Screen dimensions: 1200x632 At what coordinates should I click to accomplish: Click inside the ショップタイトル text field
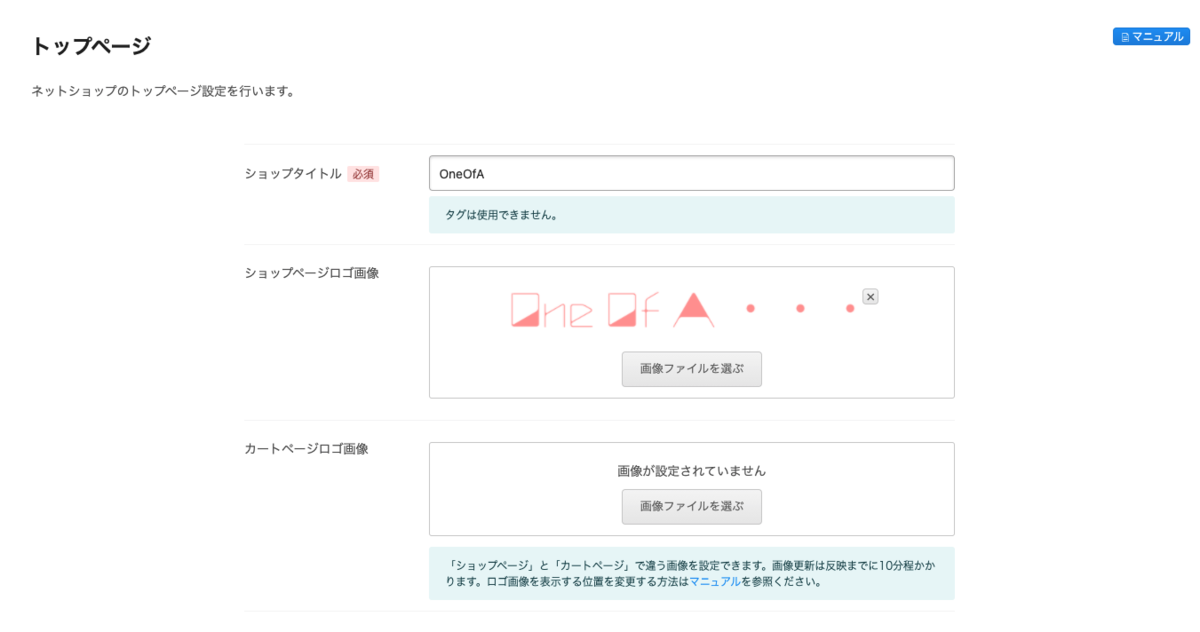(x=691, y=172)
